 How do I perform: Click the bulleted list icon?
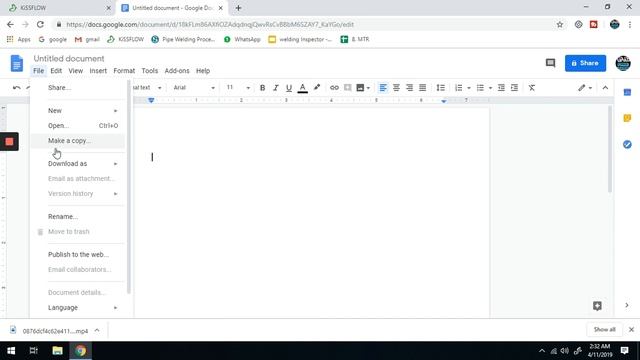point(480,88)
